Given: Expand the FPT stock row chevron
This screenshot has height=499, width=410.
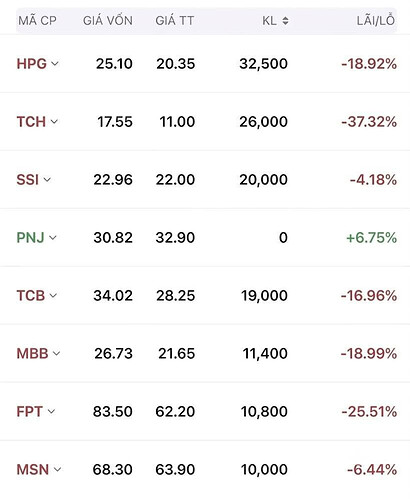Looking at the screenshot, I should [x=51, y=411].
